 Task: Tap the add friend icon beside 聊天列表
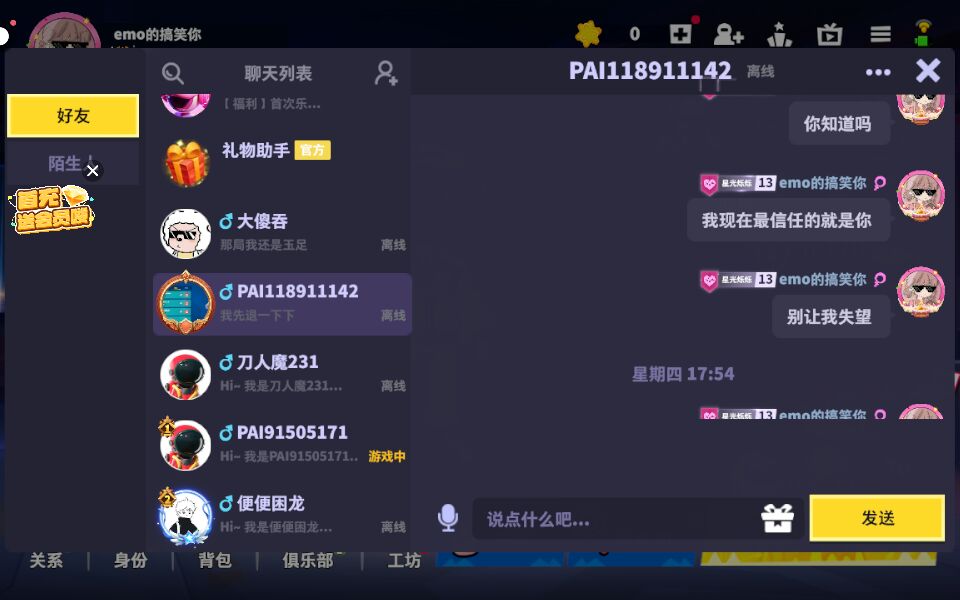point(386,73)
